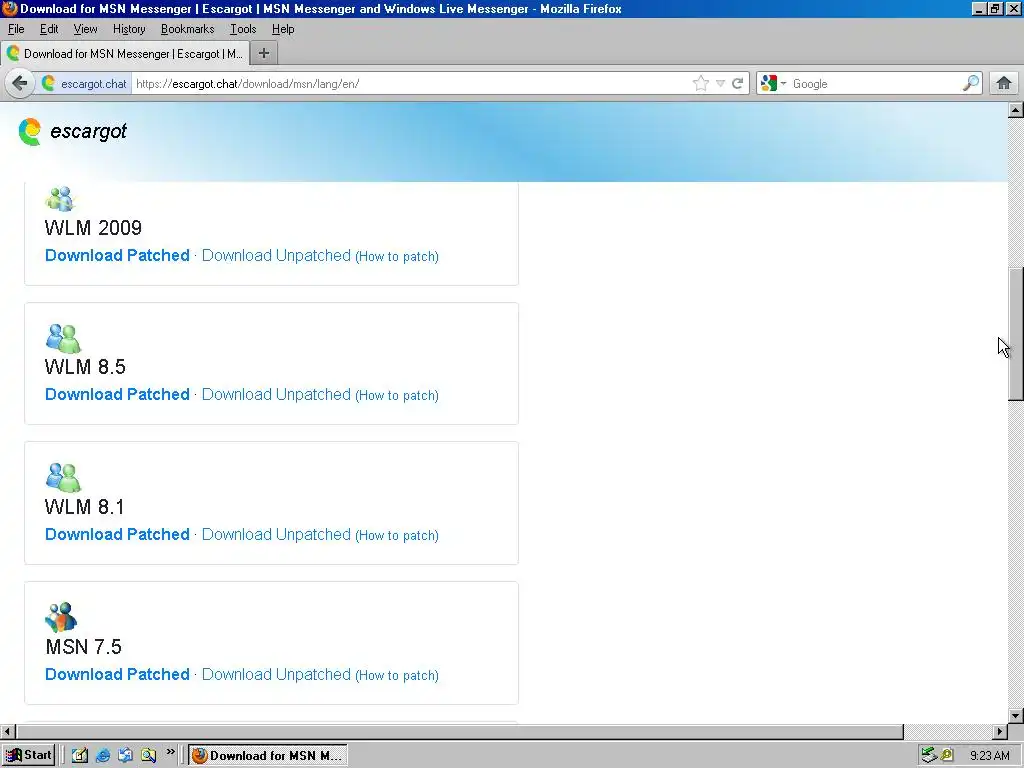
Task: Open How to patch for WLM 2009
Action: click(x=397, y=257)
